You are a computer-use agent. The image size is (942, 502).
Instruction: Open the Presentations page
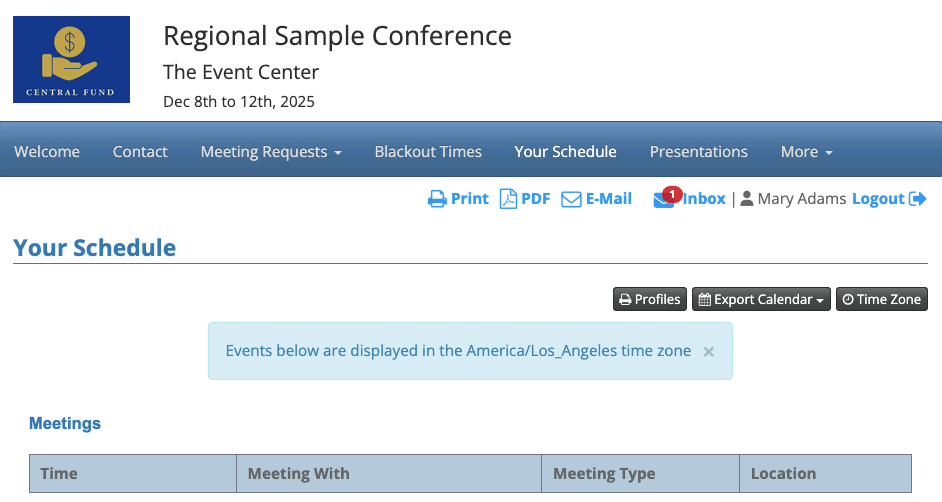pyautogui.click(x=698, y=152)
